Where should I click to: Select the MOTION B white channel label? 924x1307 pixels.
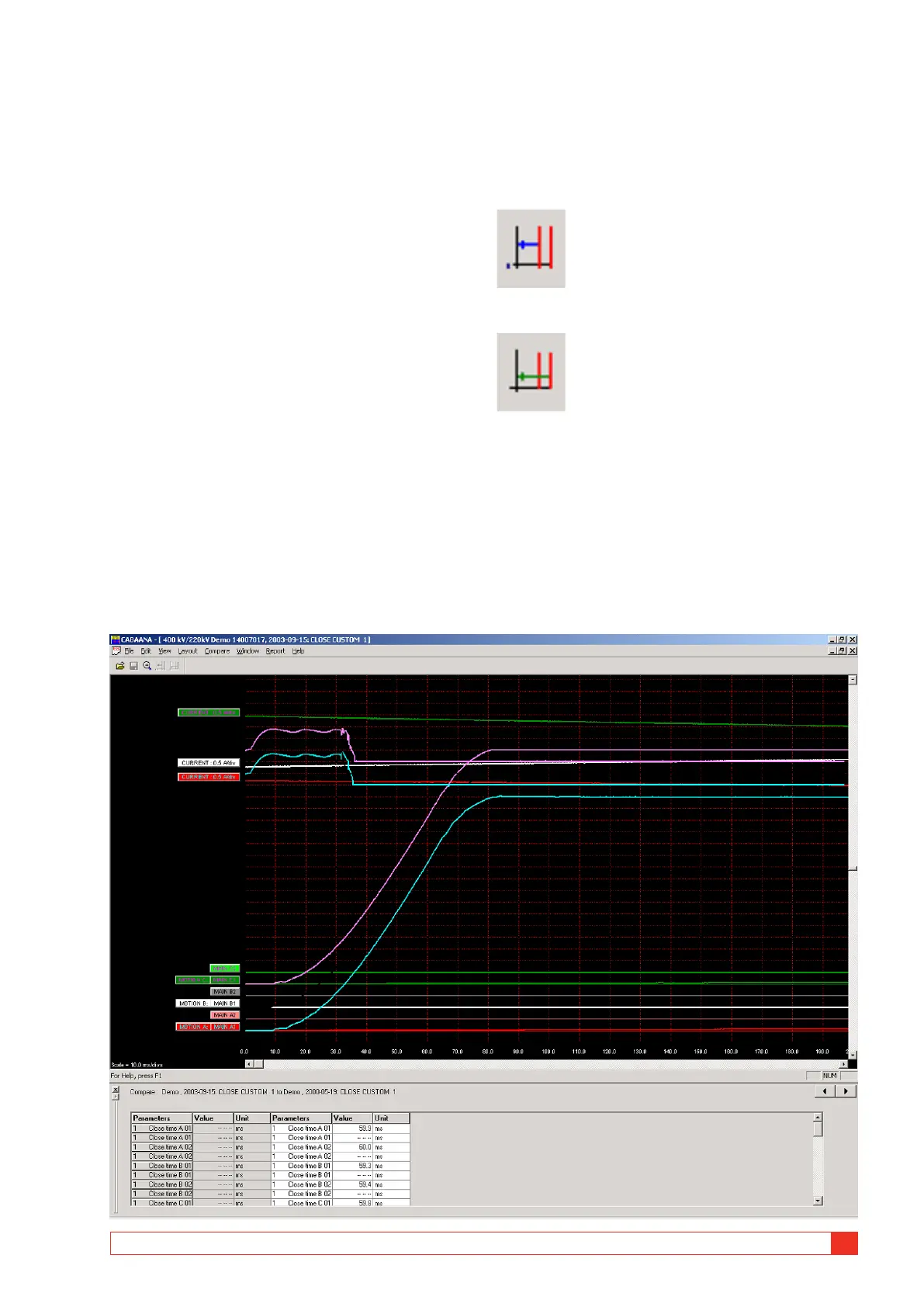[193, 1004]
